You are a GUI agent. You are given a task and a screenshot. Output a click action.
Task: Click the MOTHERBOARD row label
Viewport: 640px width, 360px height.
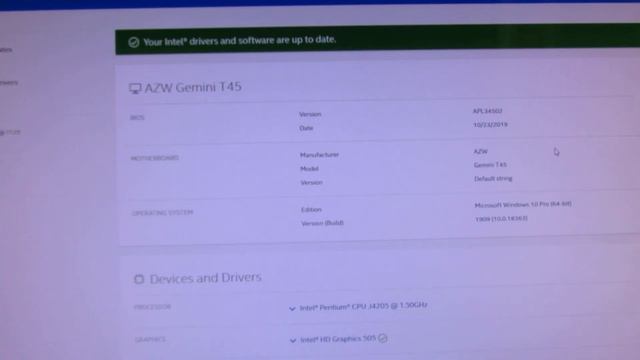[155, 158]
